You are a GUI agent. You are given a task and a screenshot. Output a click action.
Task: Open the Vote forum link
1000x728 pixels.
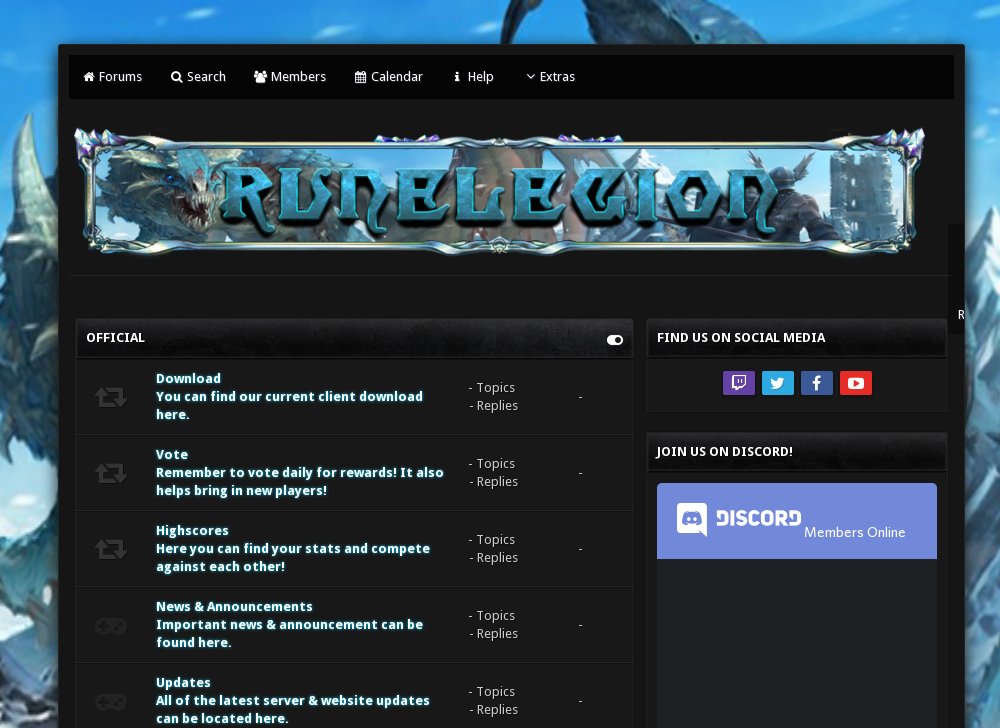[171, 454]
